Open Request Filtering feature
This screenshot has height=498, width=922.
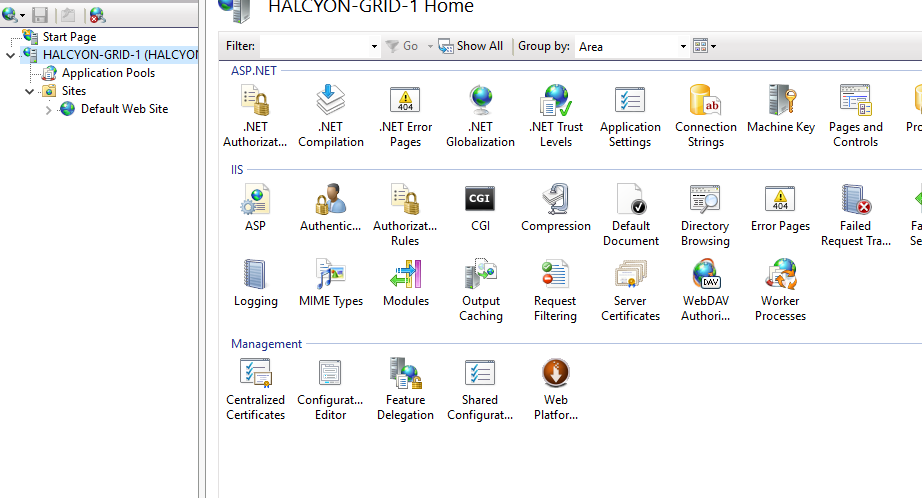(556, 290)
